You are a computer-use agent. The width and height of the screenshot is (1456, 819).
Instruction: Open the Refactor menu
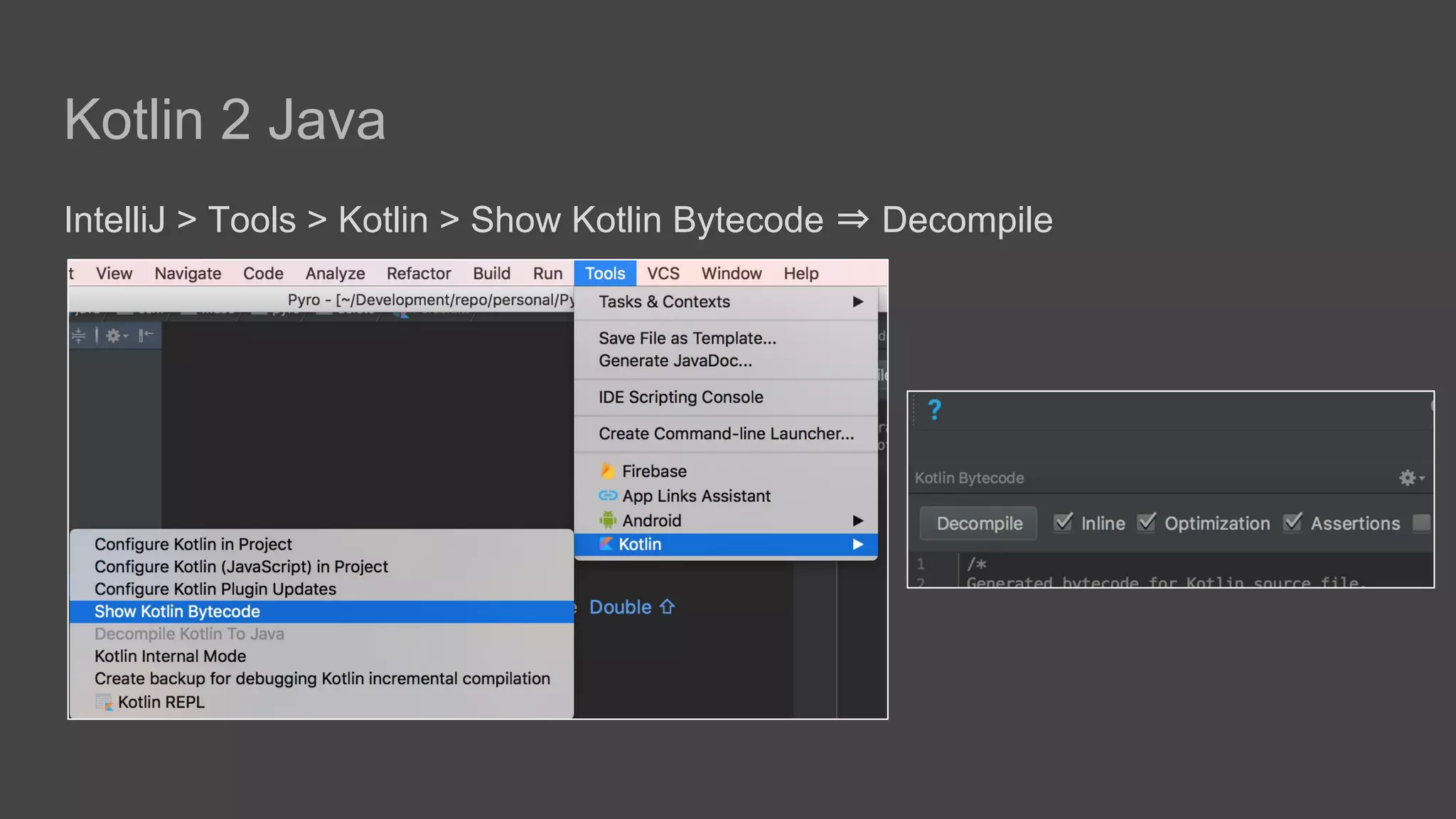tap(419, 273)
